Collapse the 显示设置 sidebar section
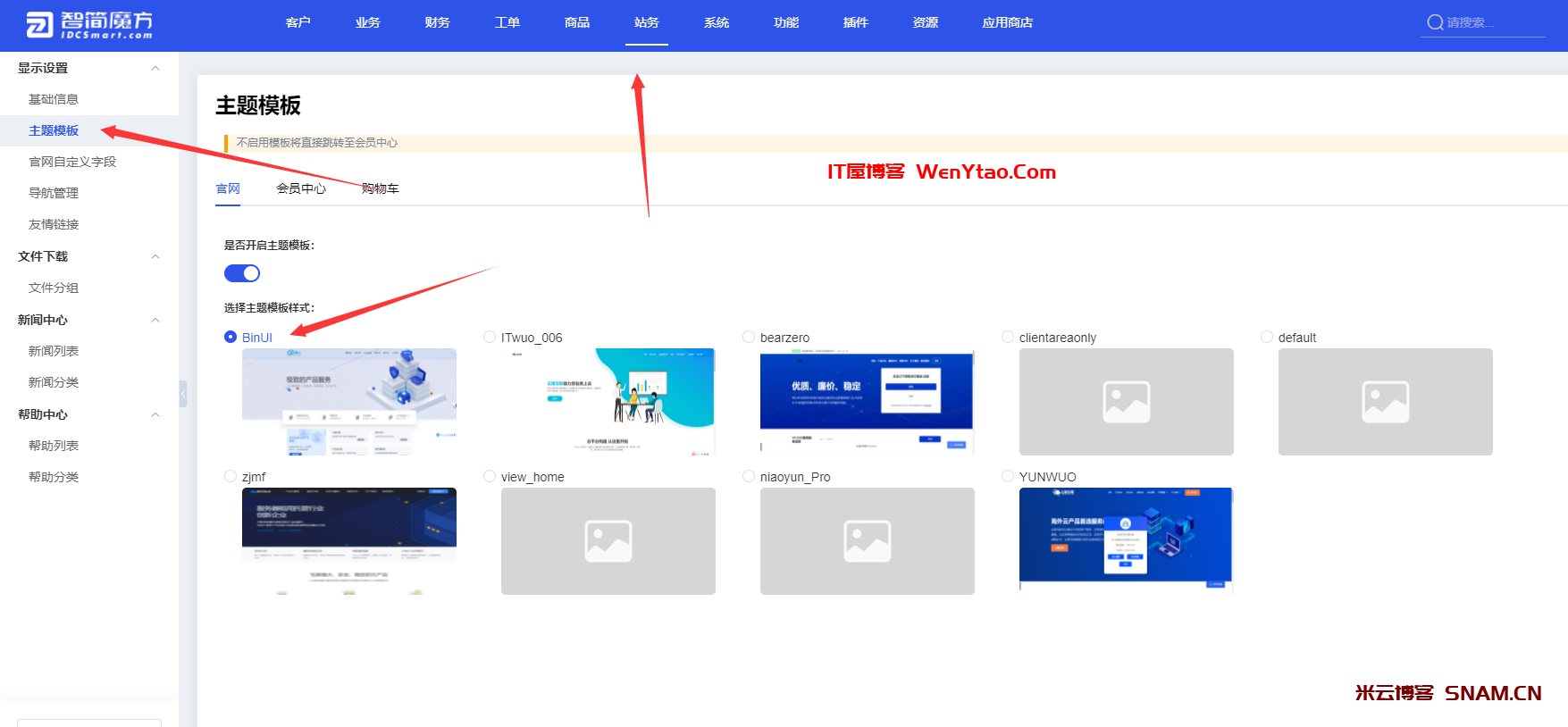Viewport: 1568px width, 727px height. 155,68
